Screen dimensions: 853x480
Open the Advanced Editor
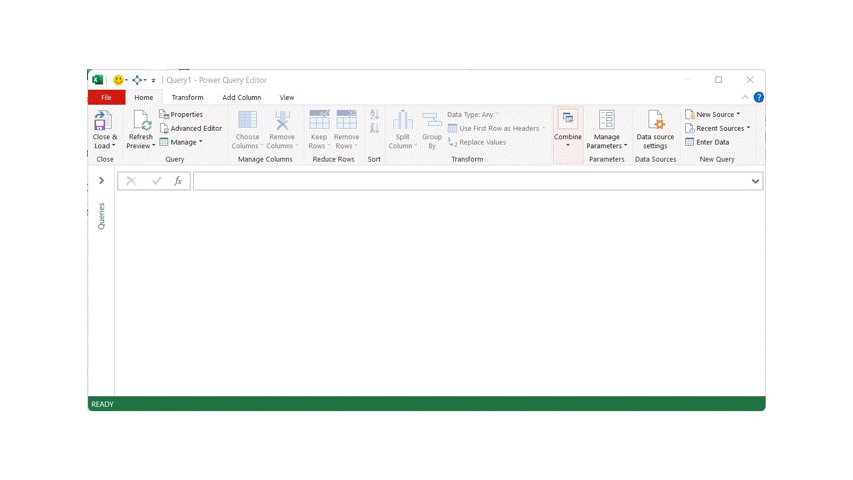coord(191,128)
